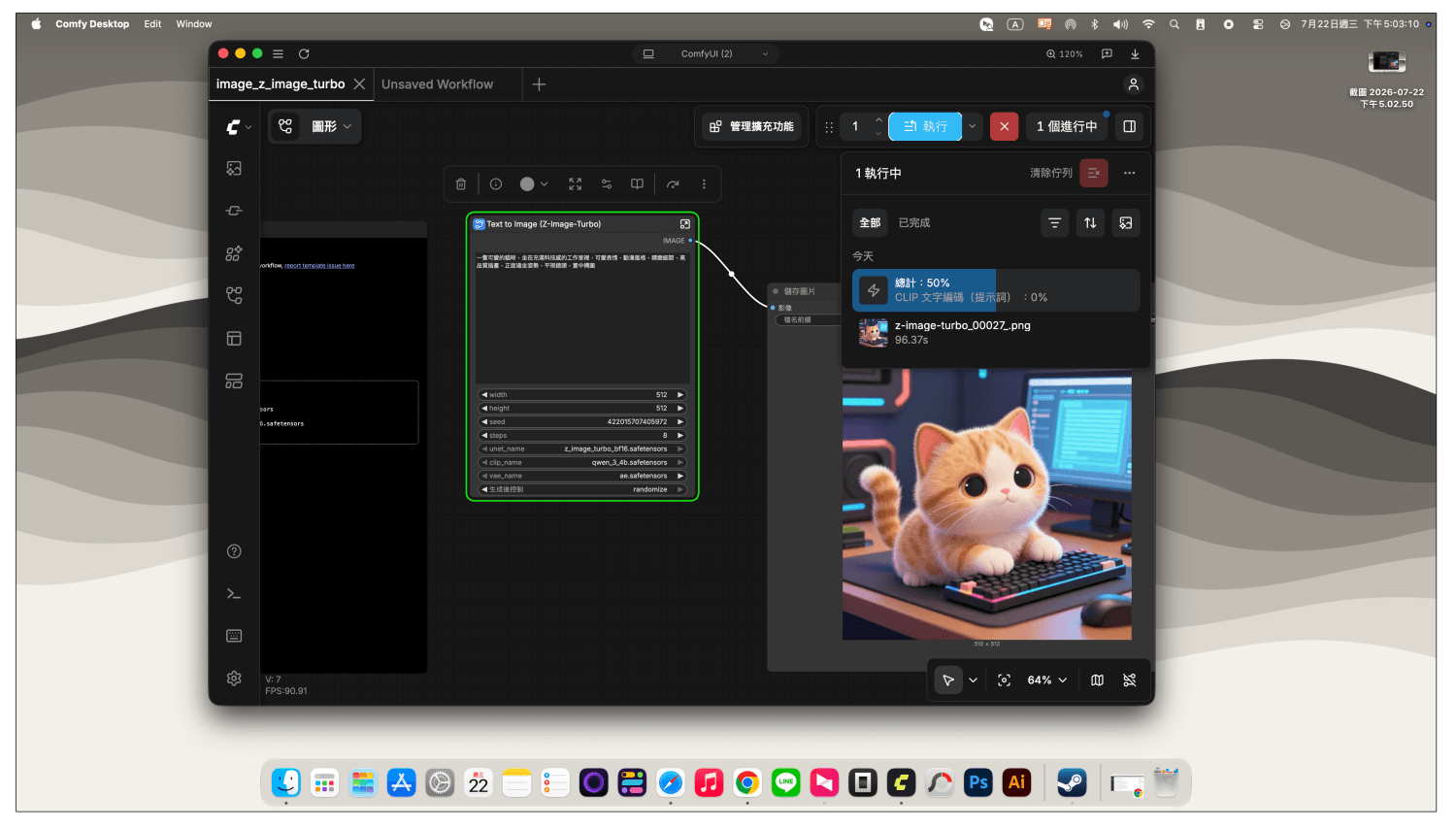
Task: Open the dropdown arrow next to 執行
Action: [x=972, y=126]
